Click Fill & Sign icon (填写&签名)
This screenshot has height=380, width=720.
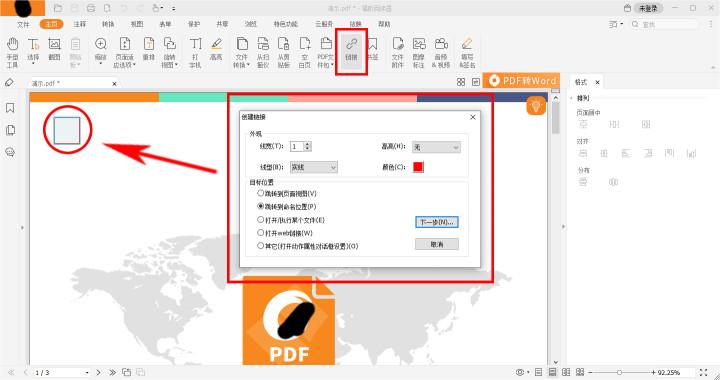click(467, 52)
